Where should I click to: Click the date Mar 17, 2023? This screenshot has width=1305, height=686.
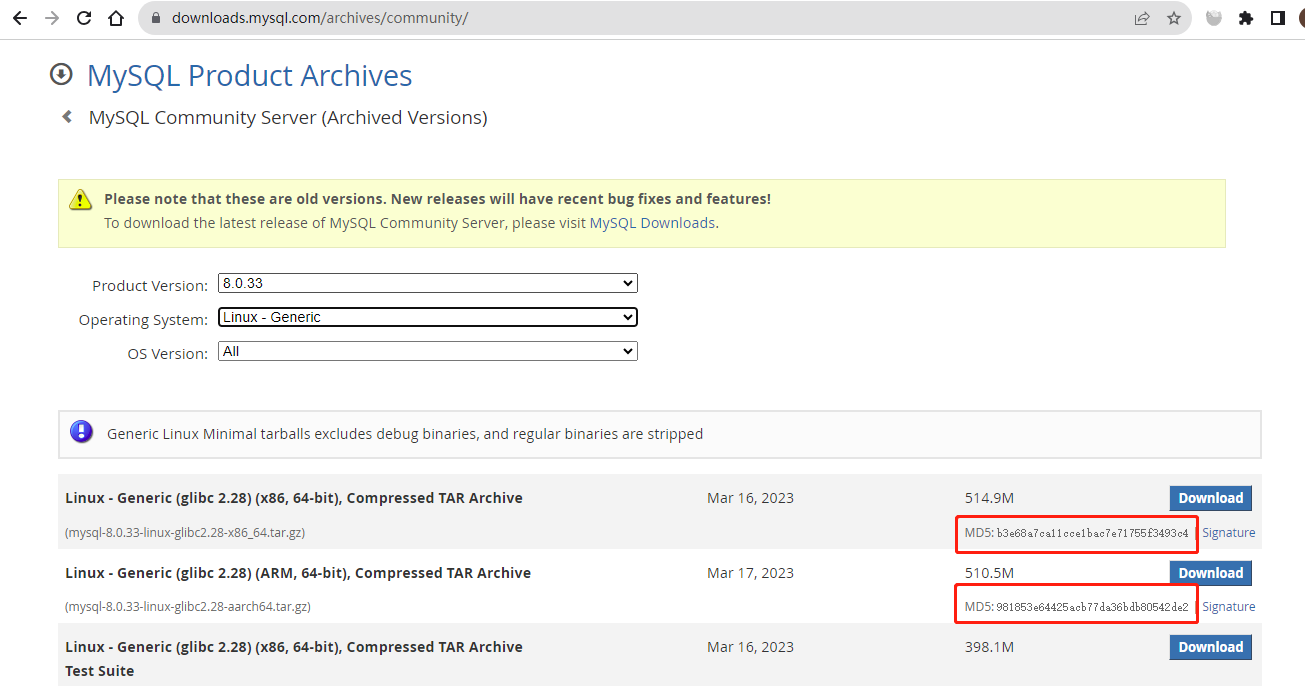pyautogui.click(x=750, y=573)
